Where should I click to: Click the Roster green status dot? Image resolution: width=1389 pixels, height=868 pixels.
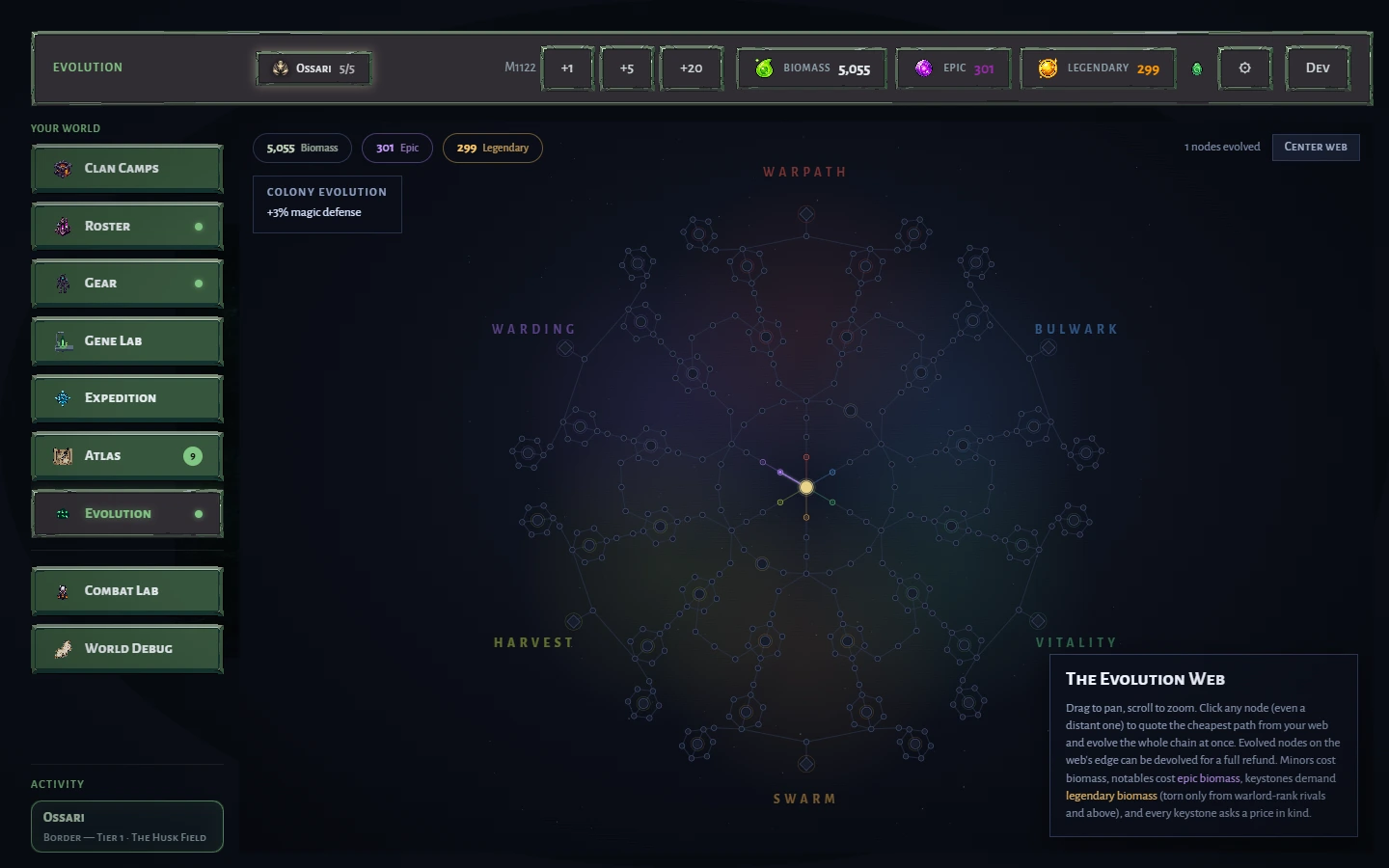[199, 227]
